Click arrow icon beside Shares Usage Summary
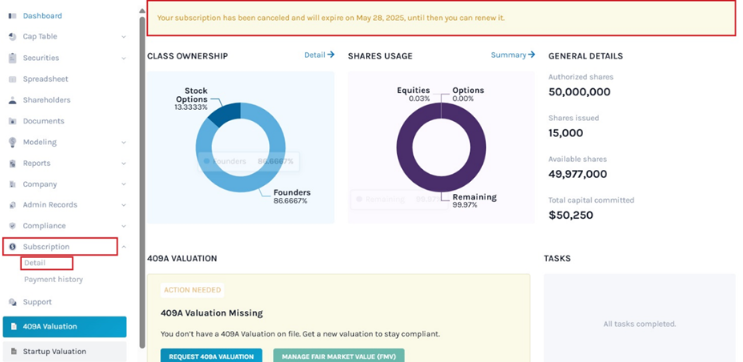 click(531, 54)
